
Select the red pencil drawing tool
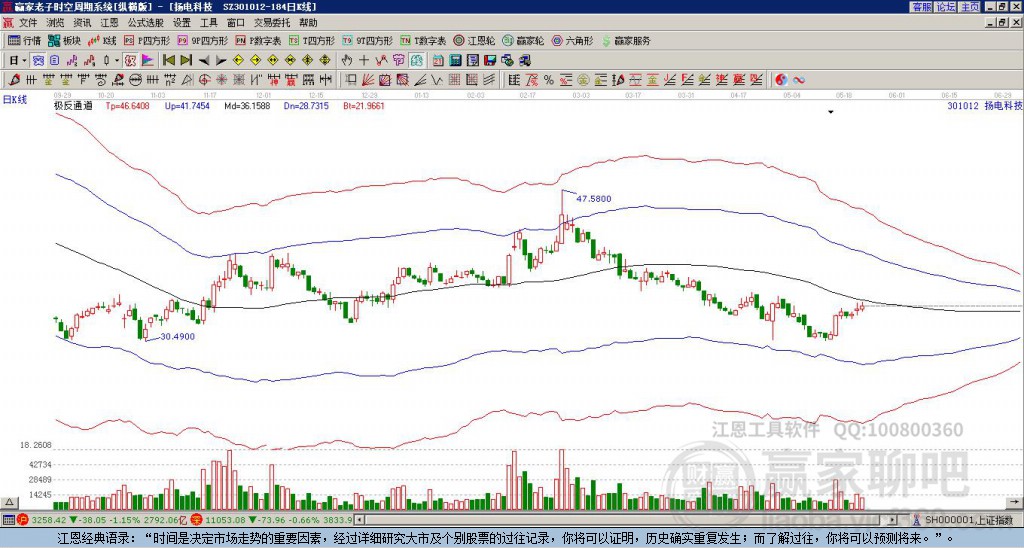(14, 80)
